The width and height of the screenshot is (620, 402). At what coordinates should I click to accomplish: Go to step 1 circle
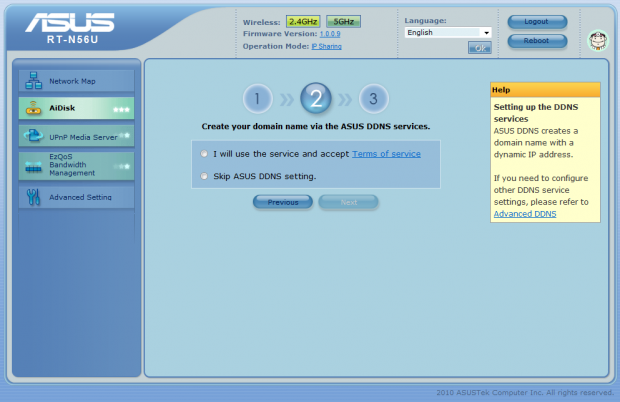tap(257, 98)
